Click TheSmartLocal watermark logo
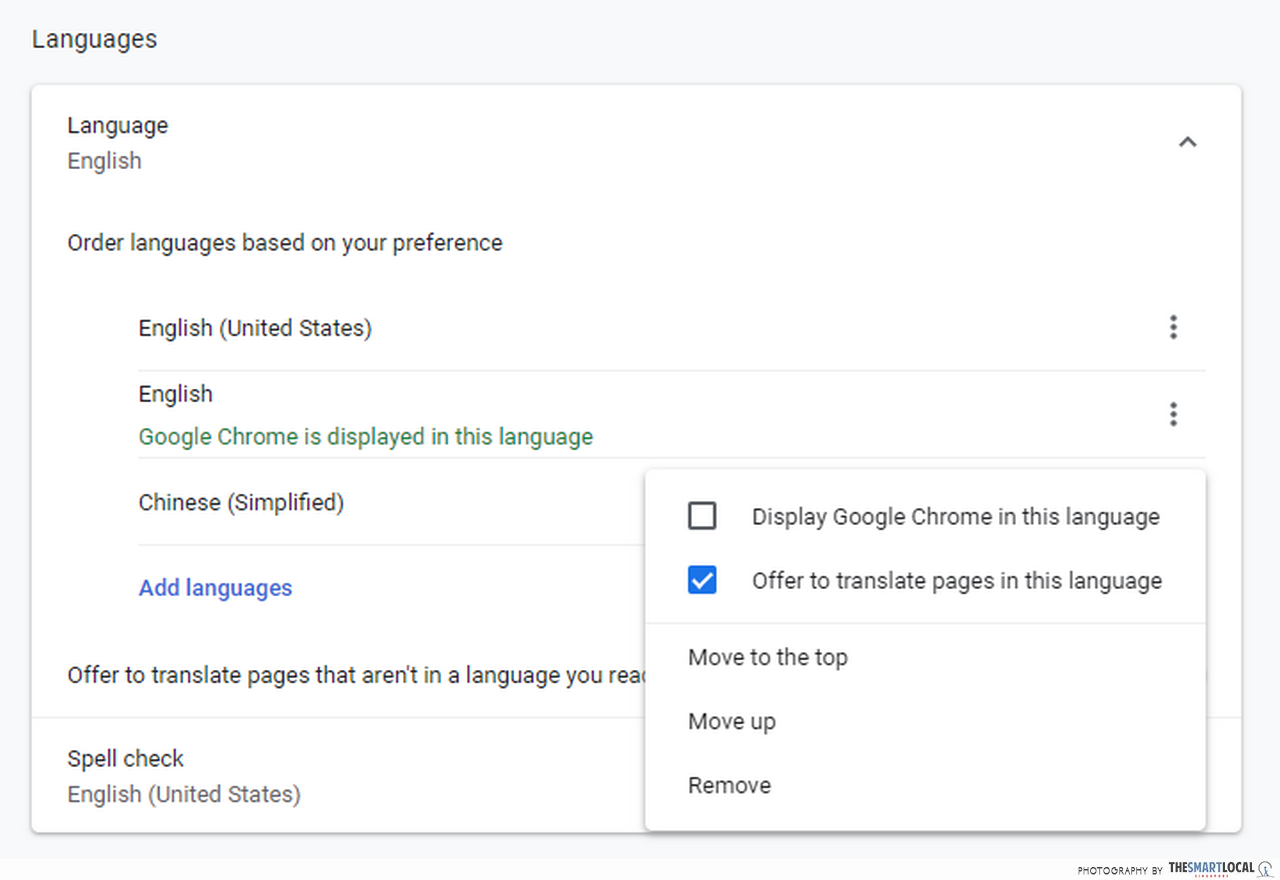The width and height of the screenshot is (1280, 880). tap(1211, 869)
